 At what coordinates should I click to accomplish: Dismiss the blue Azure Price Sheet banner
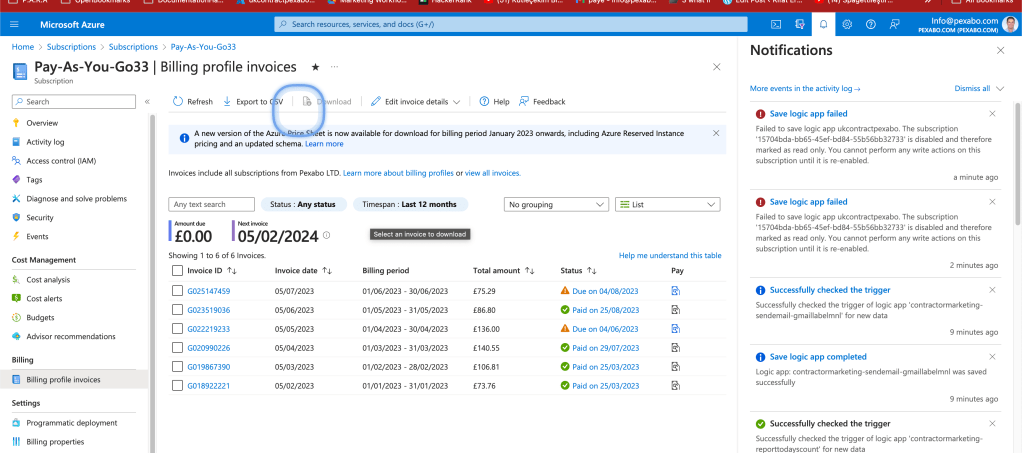point(716,133)
